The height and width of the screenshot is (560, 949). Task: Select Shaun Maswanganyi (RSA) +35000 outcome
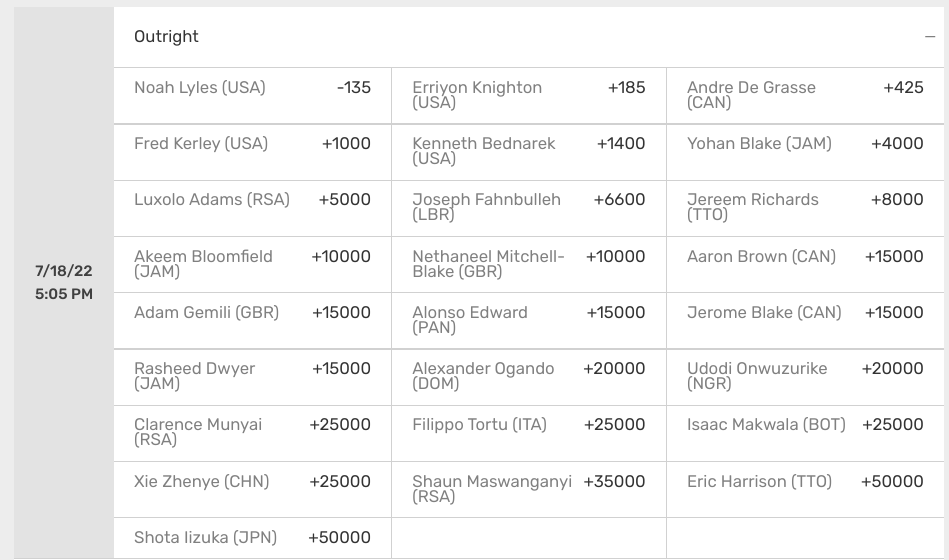[x=529, y=490]
